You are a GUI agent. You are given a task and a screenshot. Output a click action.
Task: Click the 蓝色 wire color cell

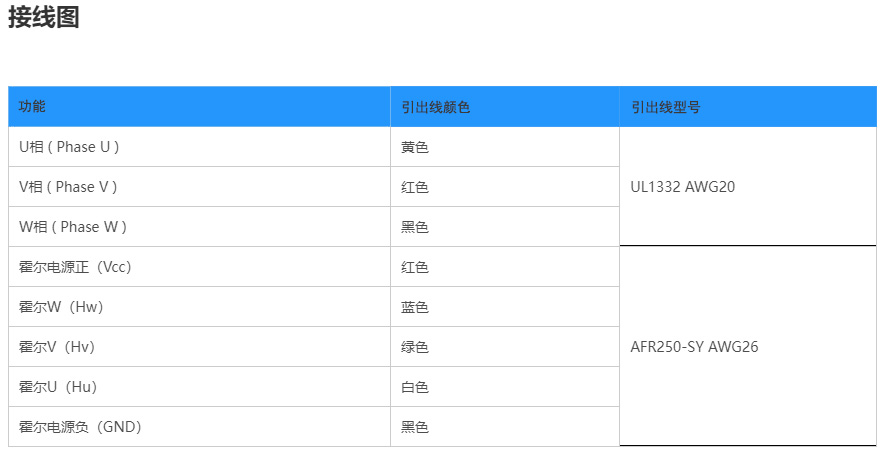pyautogui.click(x=415, y=307)
